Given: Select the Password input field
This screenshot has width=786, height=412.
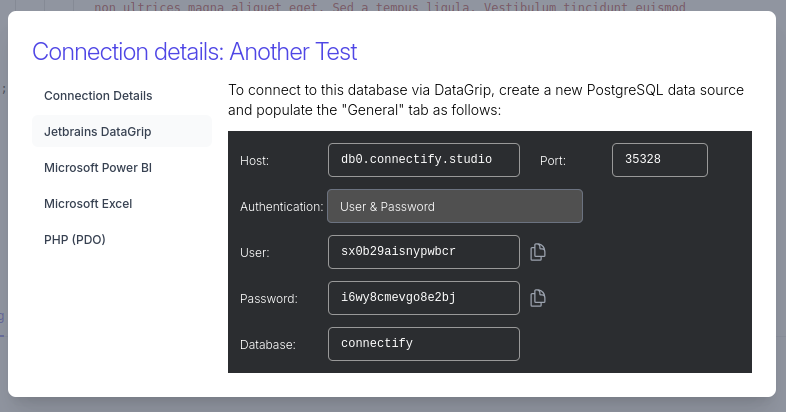Looking at the screenshot, I should click(x=424, y=298).
